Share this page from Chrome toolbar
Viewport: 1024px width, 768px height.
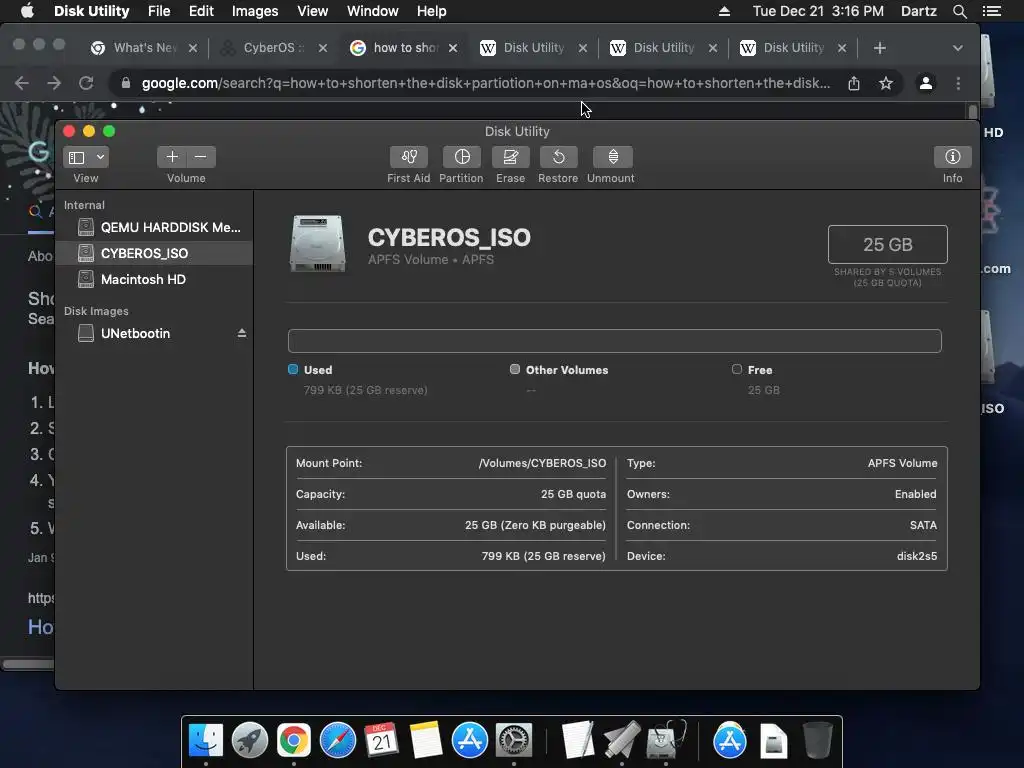click(854, 83)
